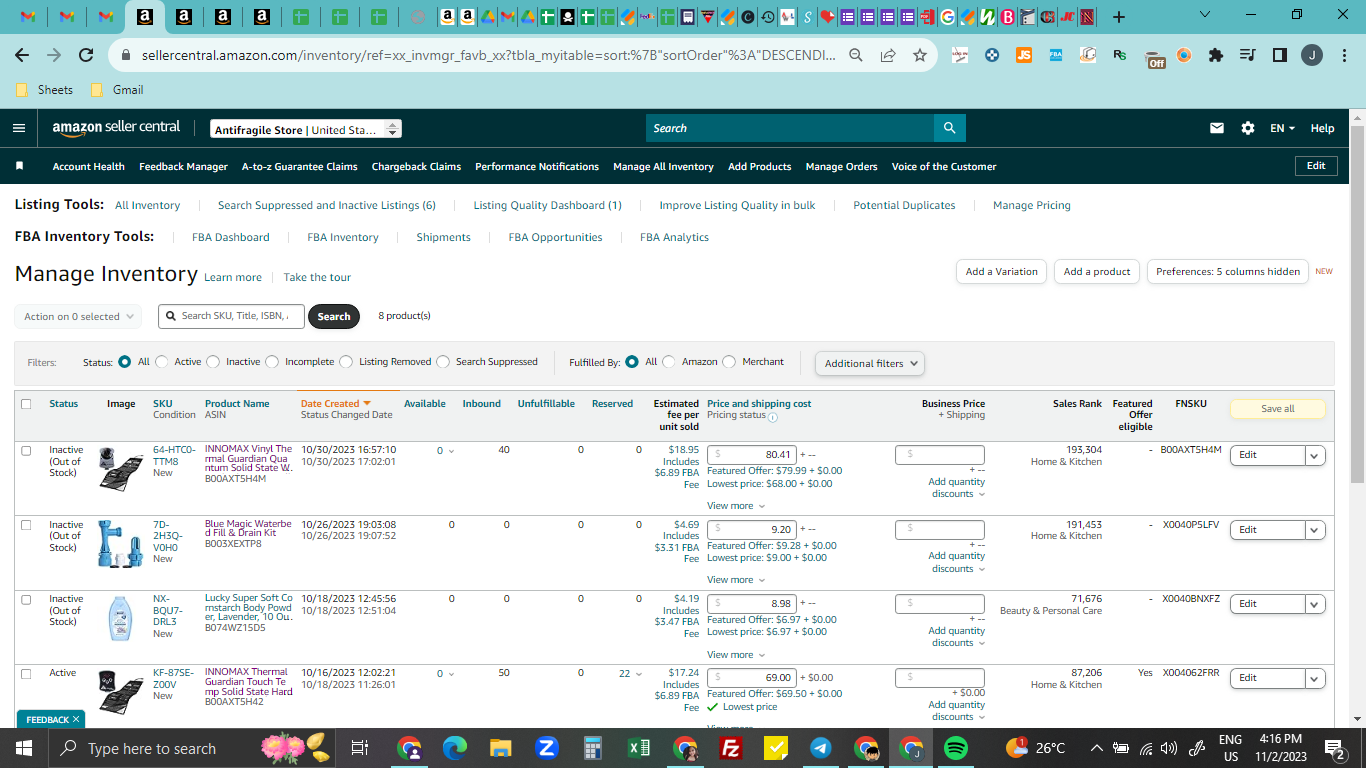
Task: Open the Settings gear icon
Action: point(1247,128)
